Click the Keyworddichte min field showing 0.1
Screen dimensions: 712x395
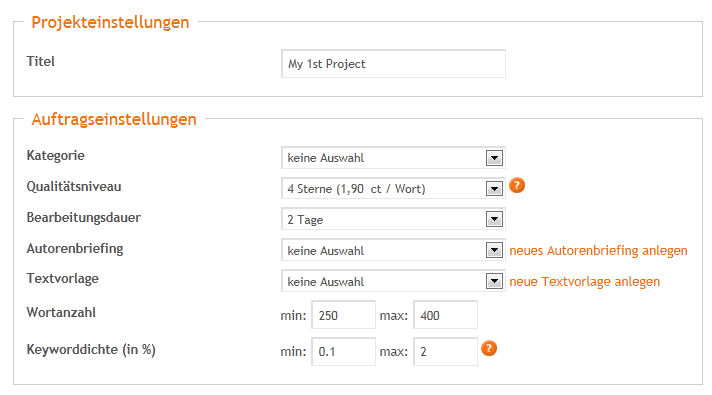(343, 351)
